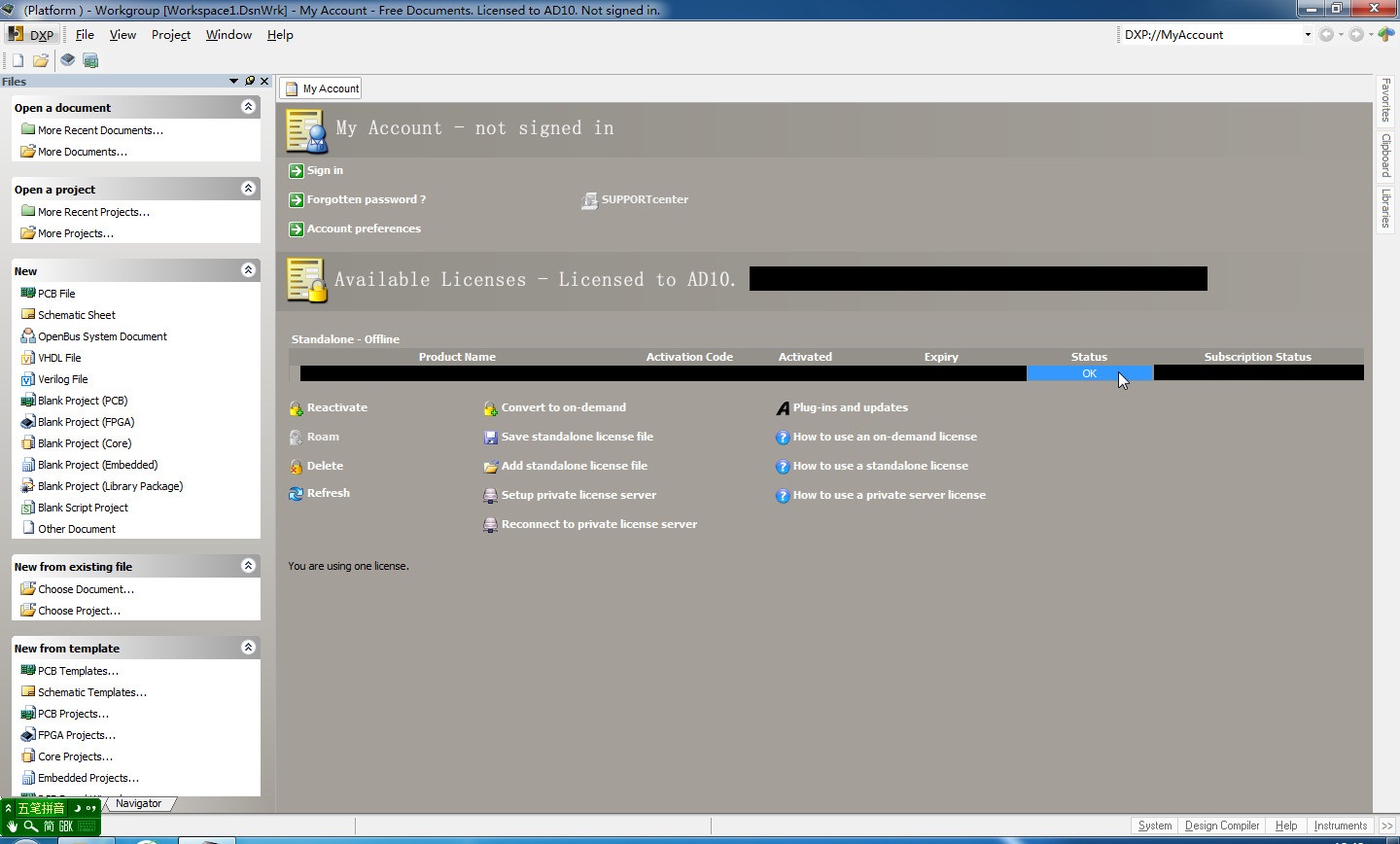Open the Project menu

[x=171, y=34]
